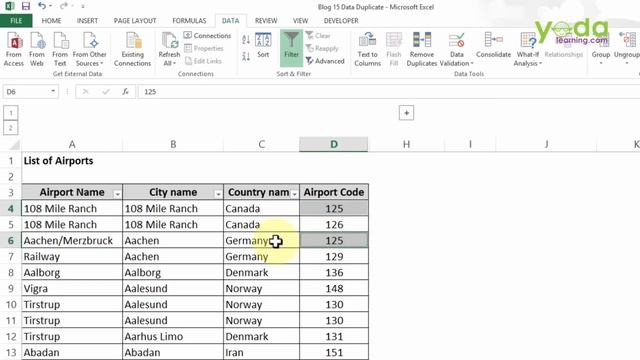
Task: Open the FILE tab
Action: pos(16,20)
